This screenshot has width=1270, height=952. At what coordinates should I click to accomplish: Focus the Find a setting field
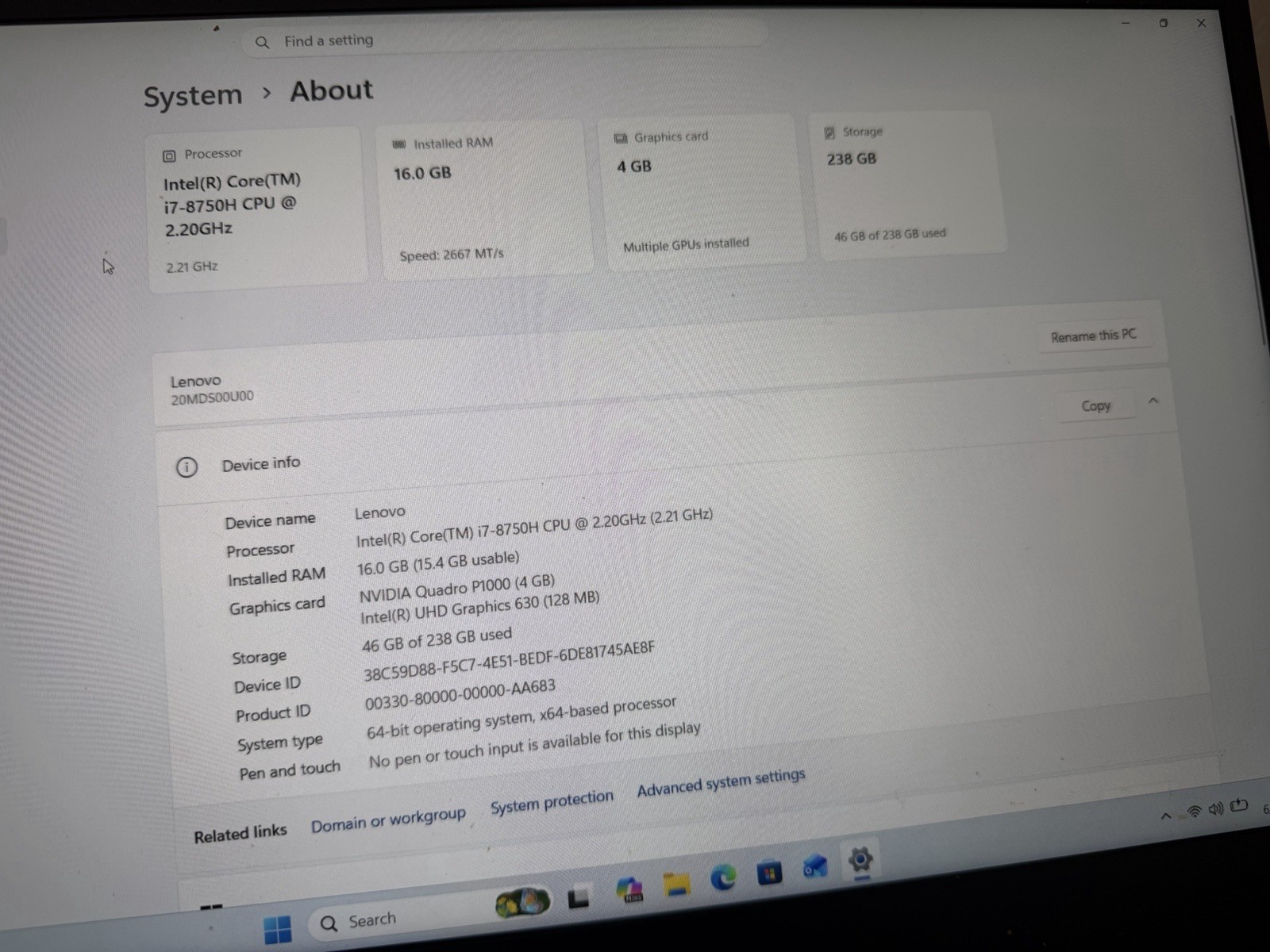tap(504, 38)
